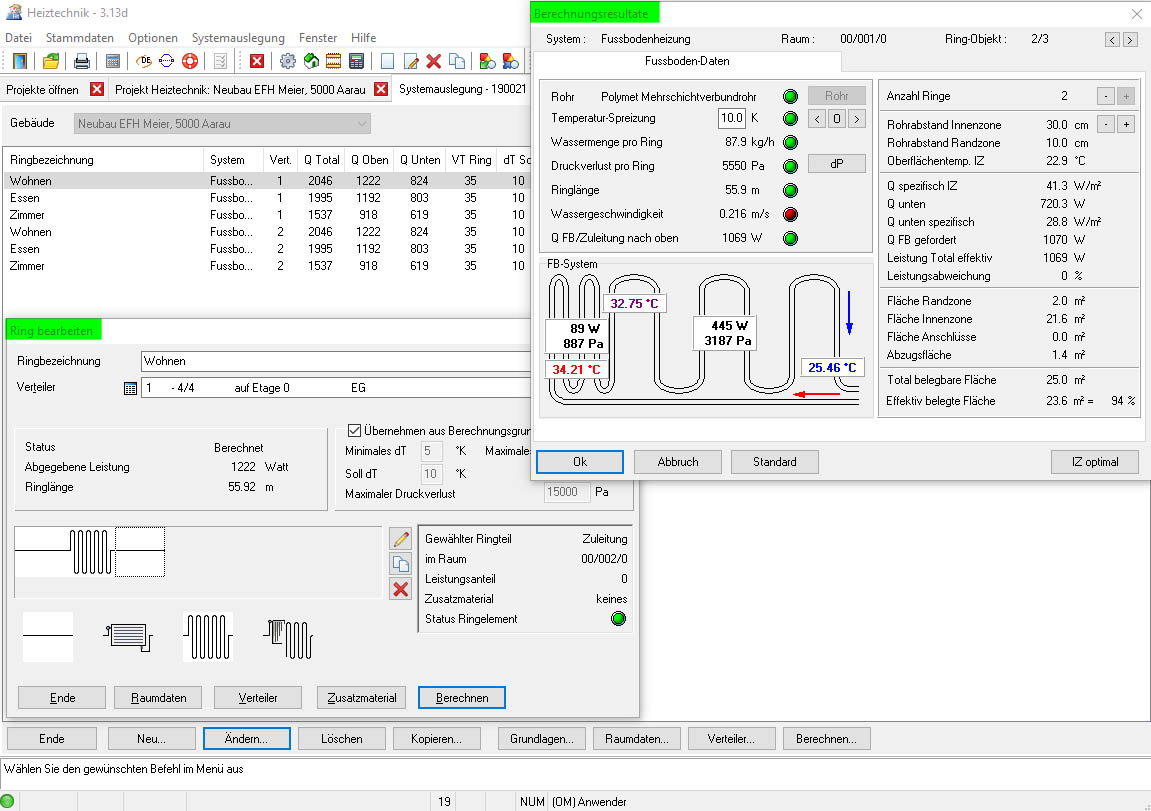
Task: Click the copy pages toolbar icon
Action: click(457, 61)
